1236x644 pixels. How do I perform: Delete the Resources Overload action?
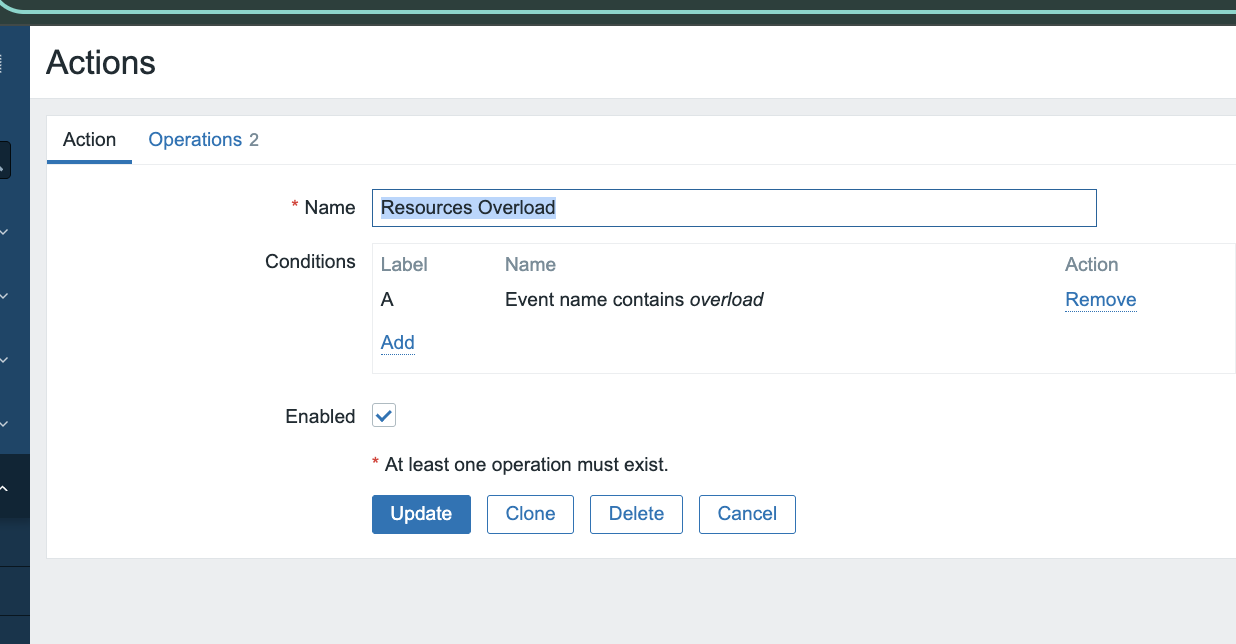(x=636, y=514)
